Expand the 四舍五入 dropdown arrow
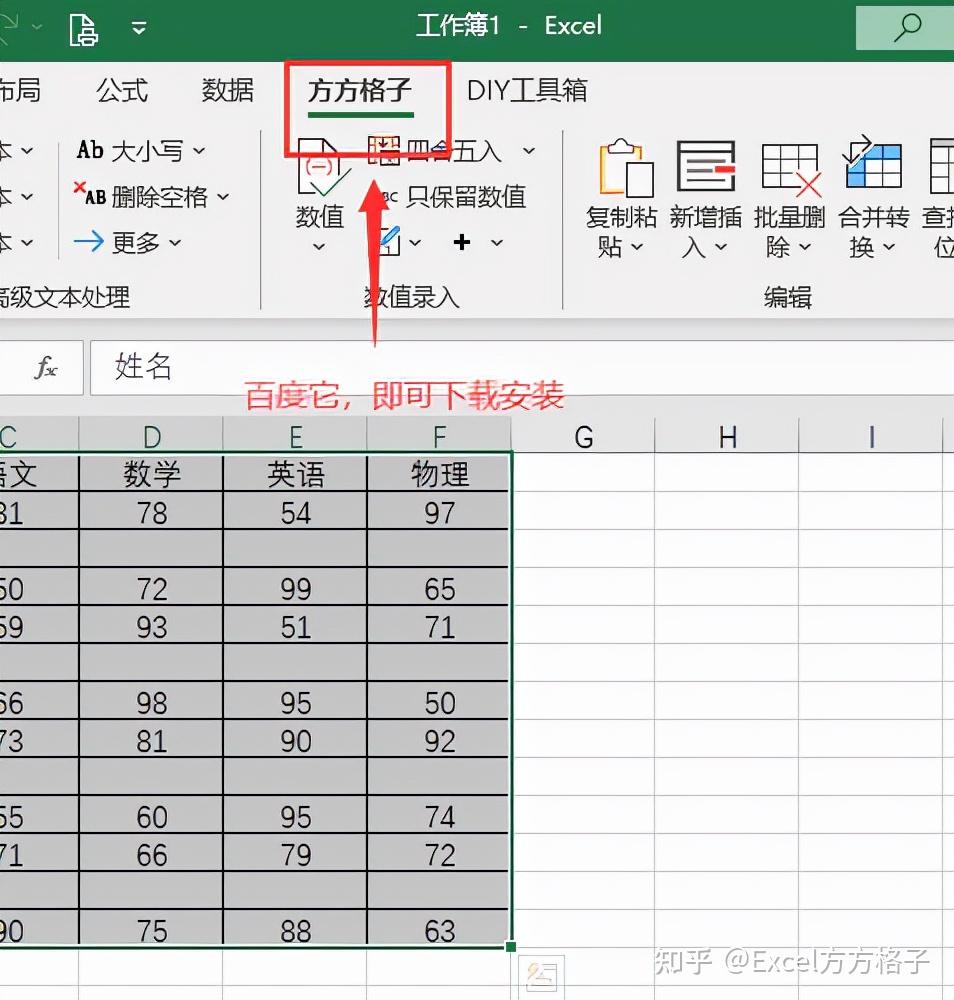Image resolution: width=954 pixels, height=1000 pixels. pos(527,150)
